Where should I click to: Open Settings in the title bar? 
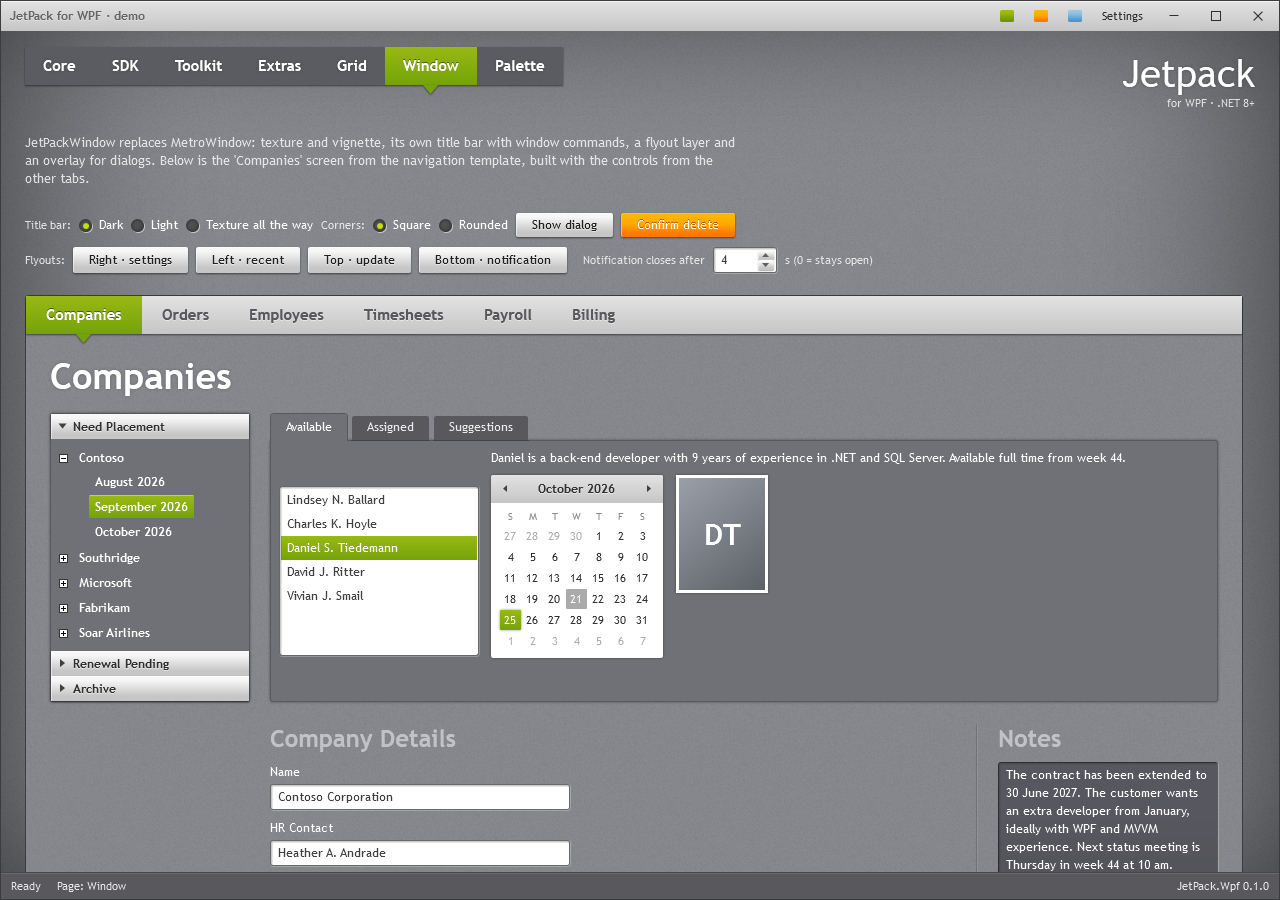tap(1122, 16)
